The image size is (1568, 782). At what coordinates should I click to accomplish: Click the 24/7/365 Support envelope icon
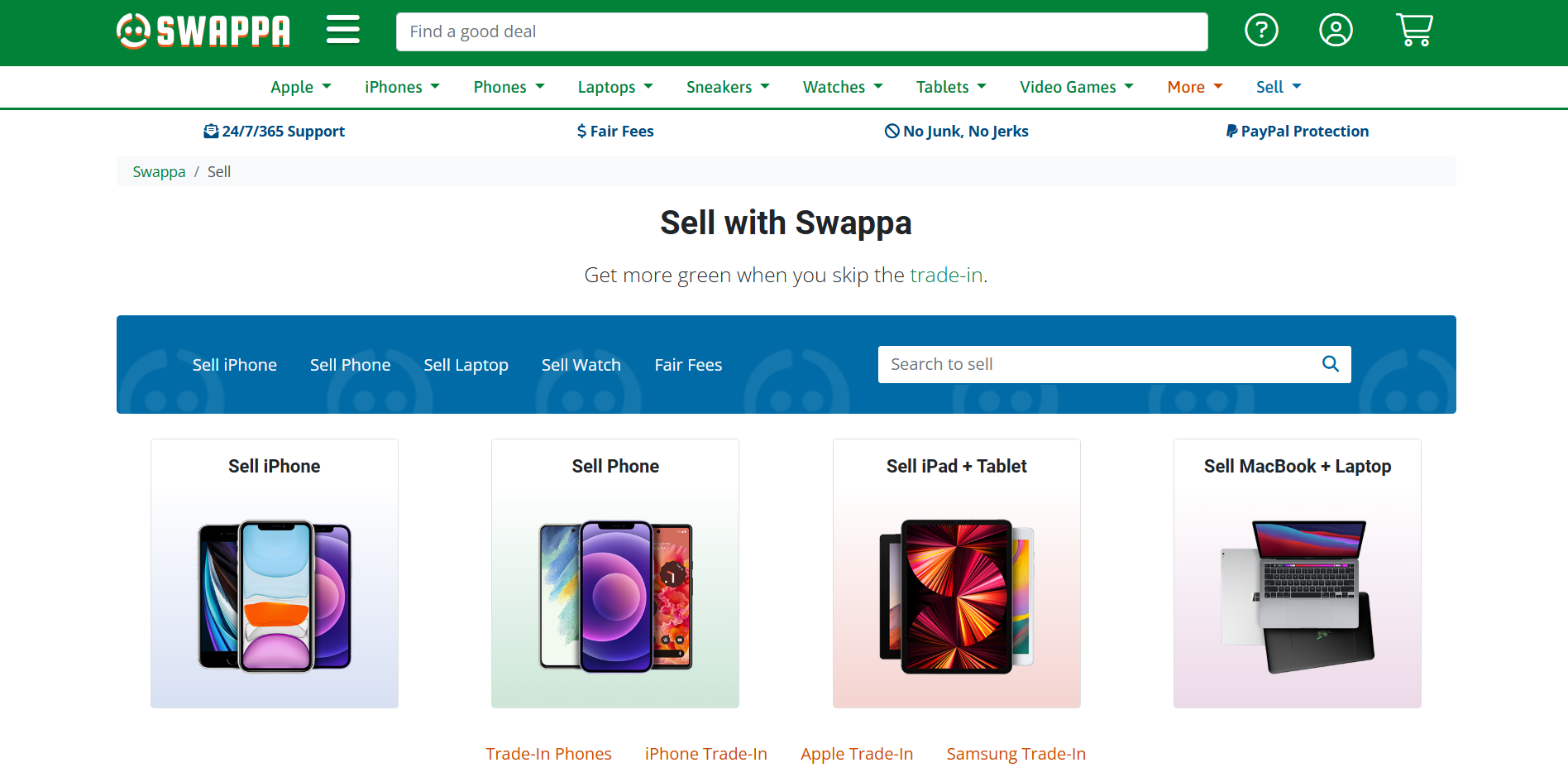click(211, 130)
